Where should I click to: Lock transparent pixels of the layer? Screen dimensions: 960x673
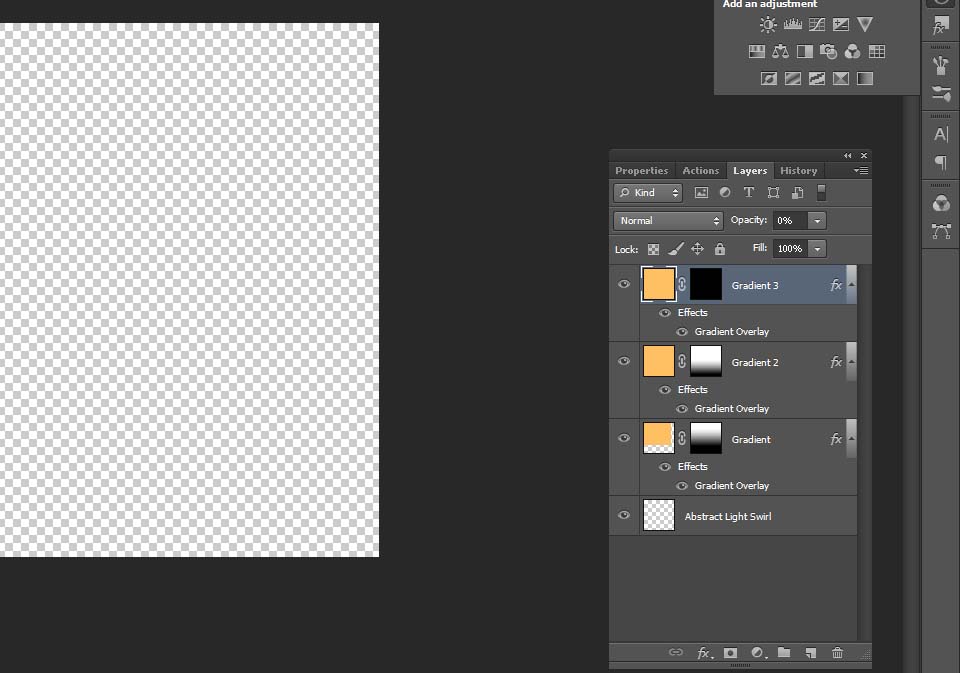[x=653, y=249]
